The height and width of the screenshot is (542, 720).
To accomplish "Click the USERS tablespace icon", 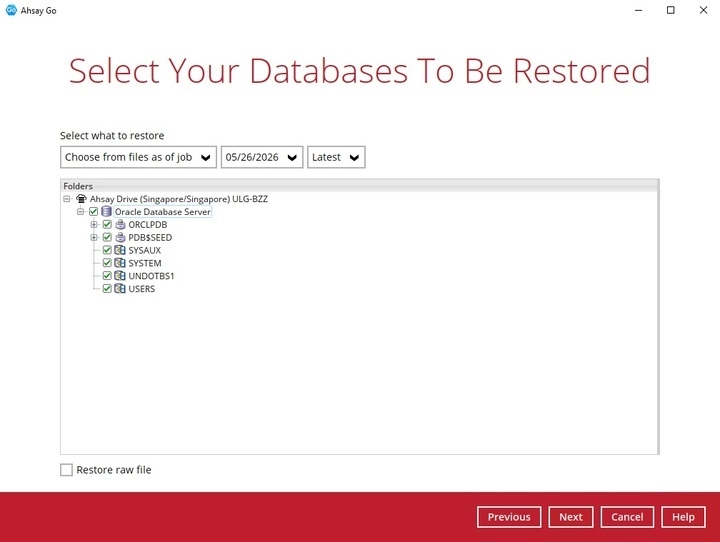I will pyautogui.click(x=120, y=289).
